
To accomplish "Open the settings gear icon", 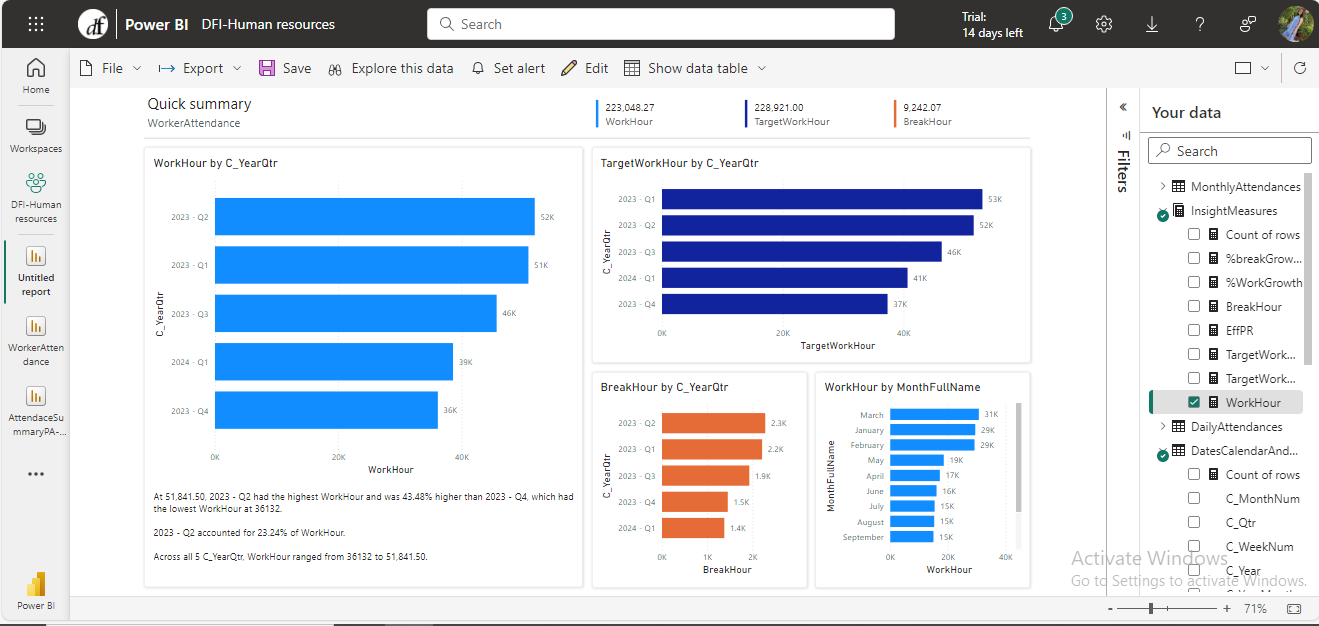I will 1104,24.
